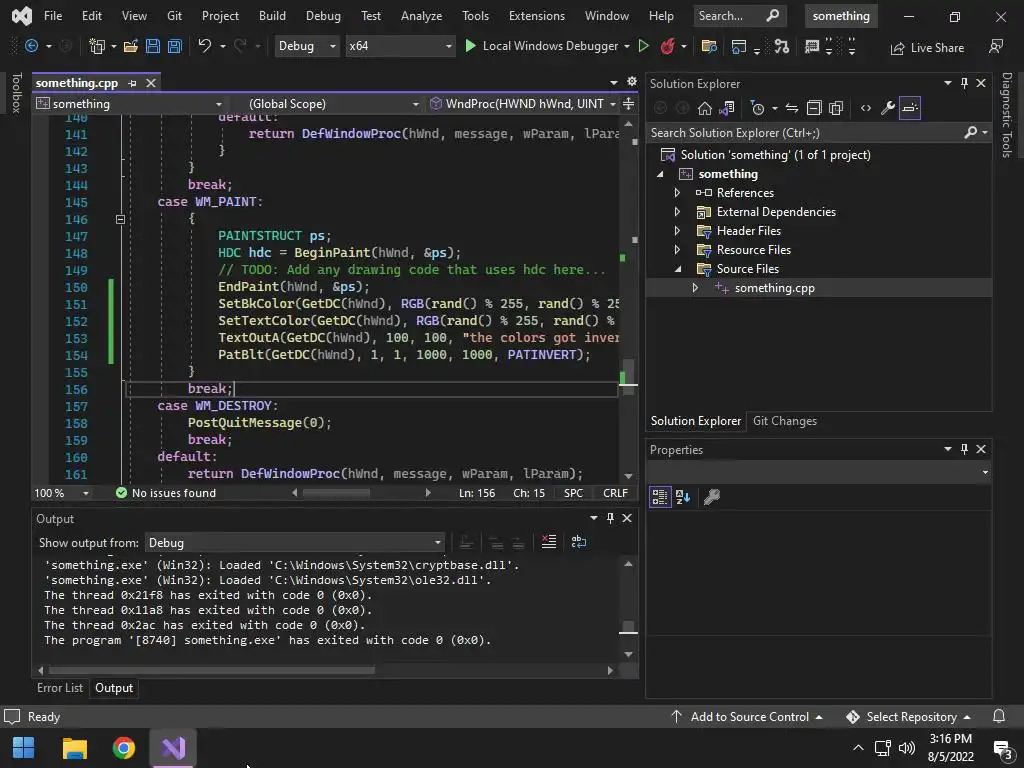Switch to the Error List tab
The width and height of the screenshot is (1024, 768).
point(59,688)
